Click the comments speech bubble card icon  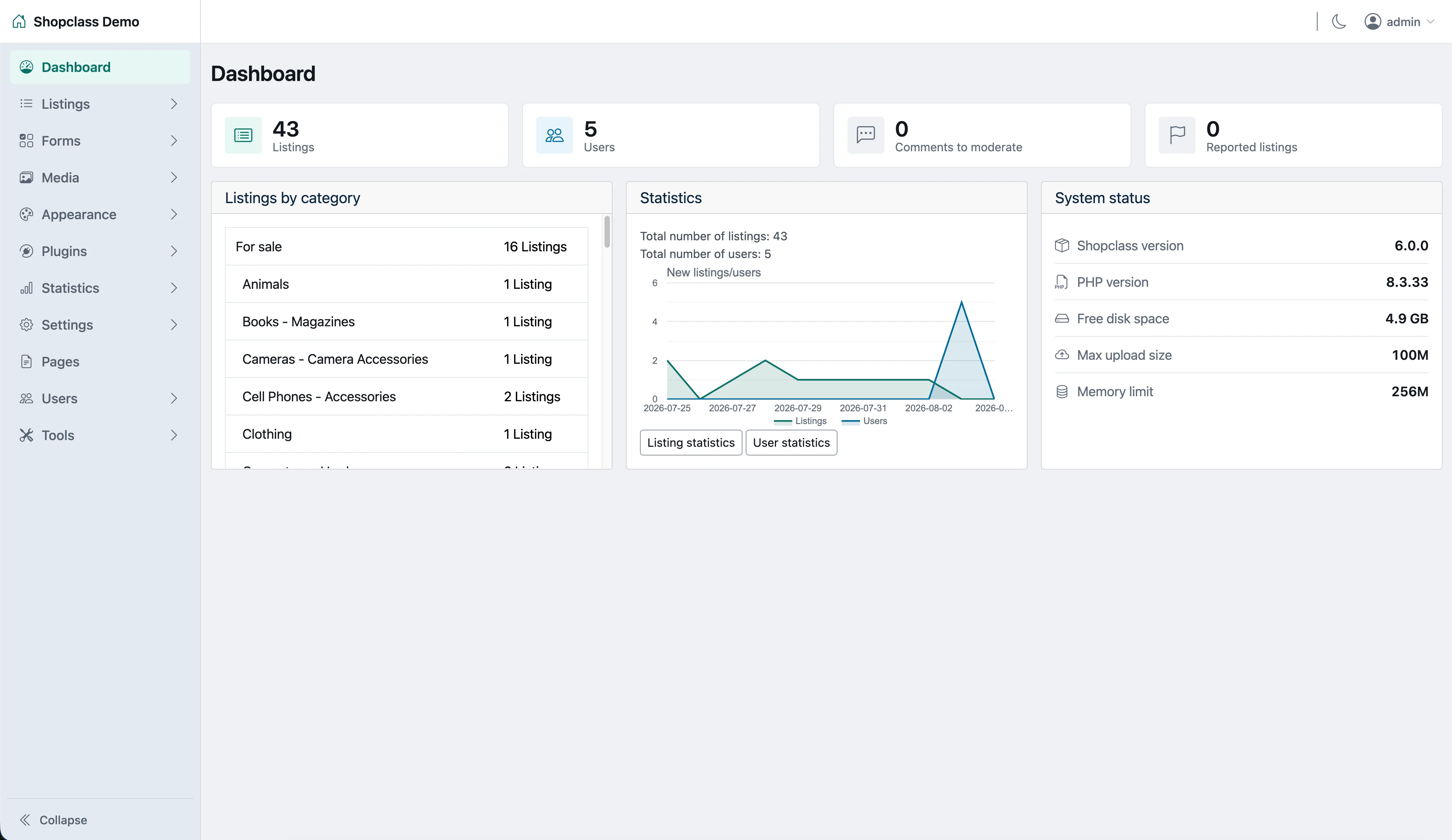click(866, 136)
